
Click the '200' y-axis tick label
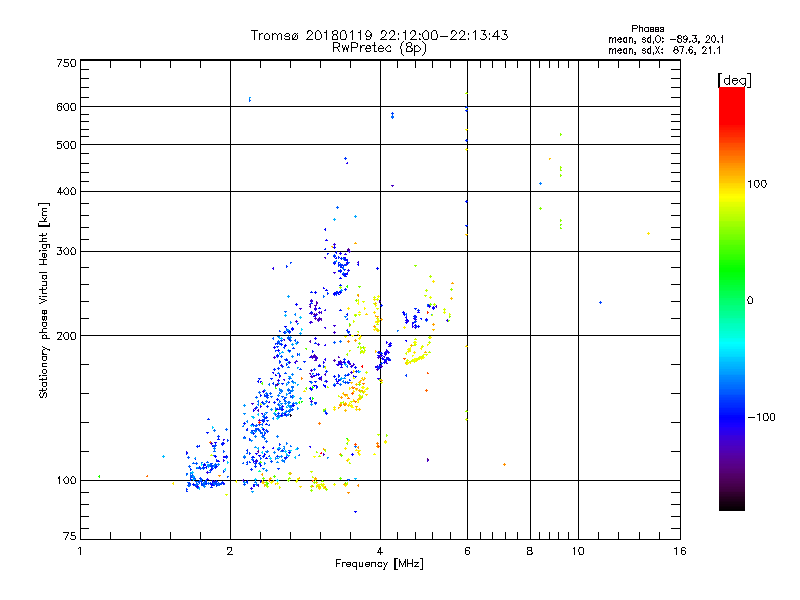[66, 336]
